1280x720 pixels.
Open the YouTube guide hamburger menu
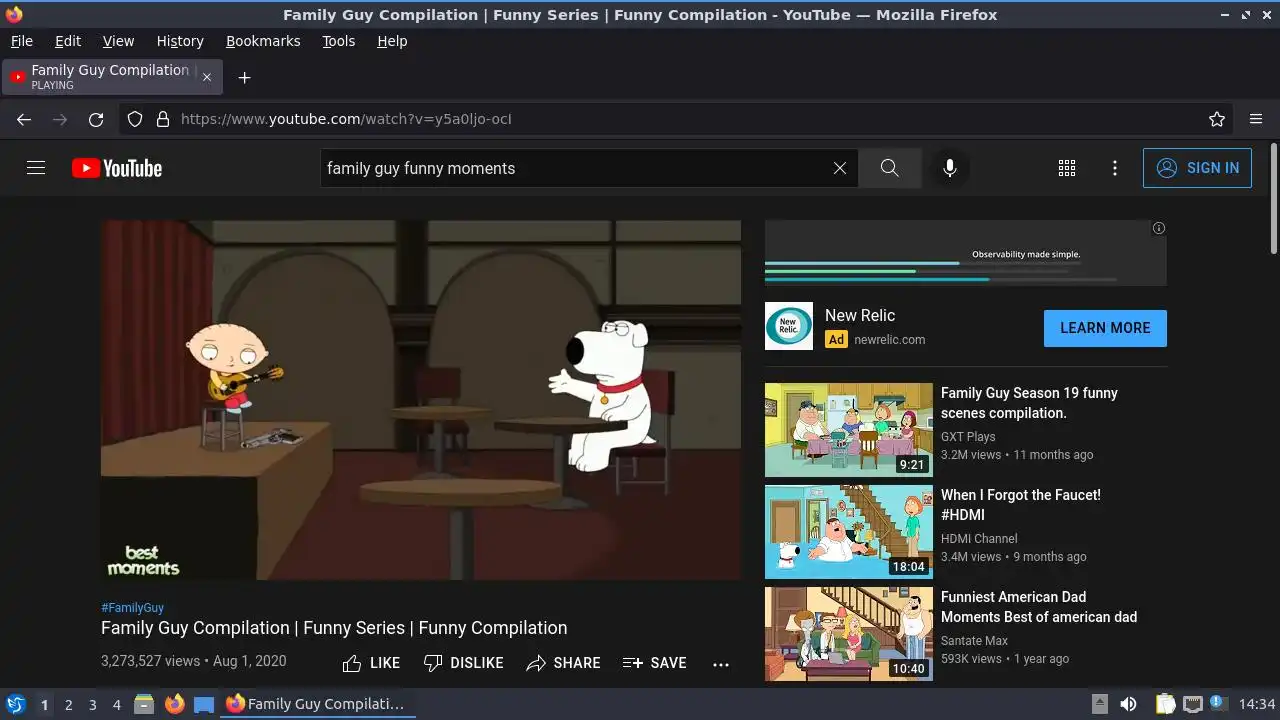(x=36, y=168)
